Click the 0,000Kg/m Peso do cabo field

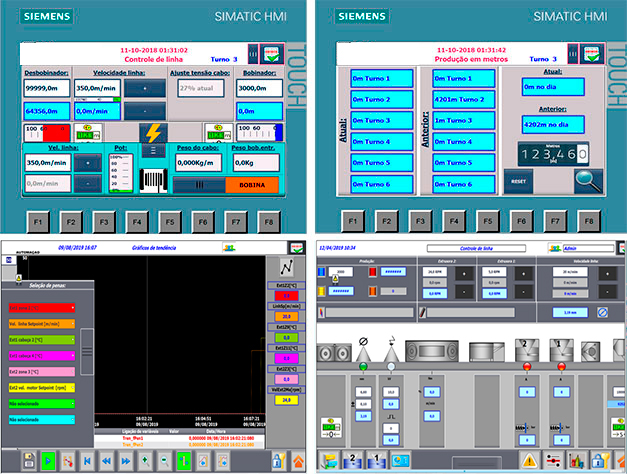pos(198,163)
